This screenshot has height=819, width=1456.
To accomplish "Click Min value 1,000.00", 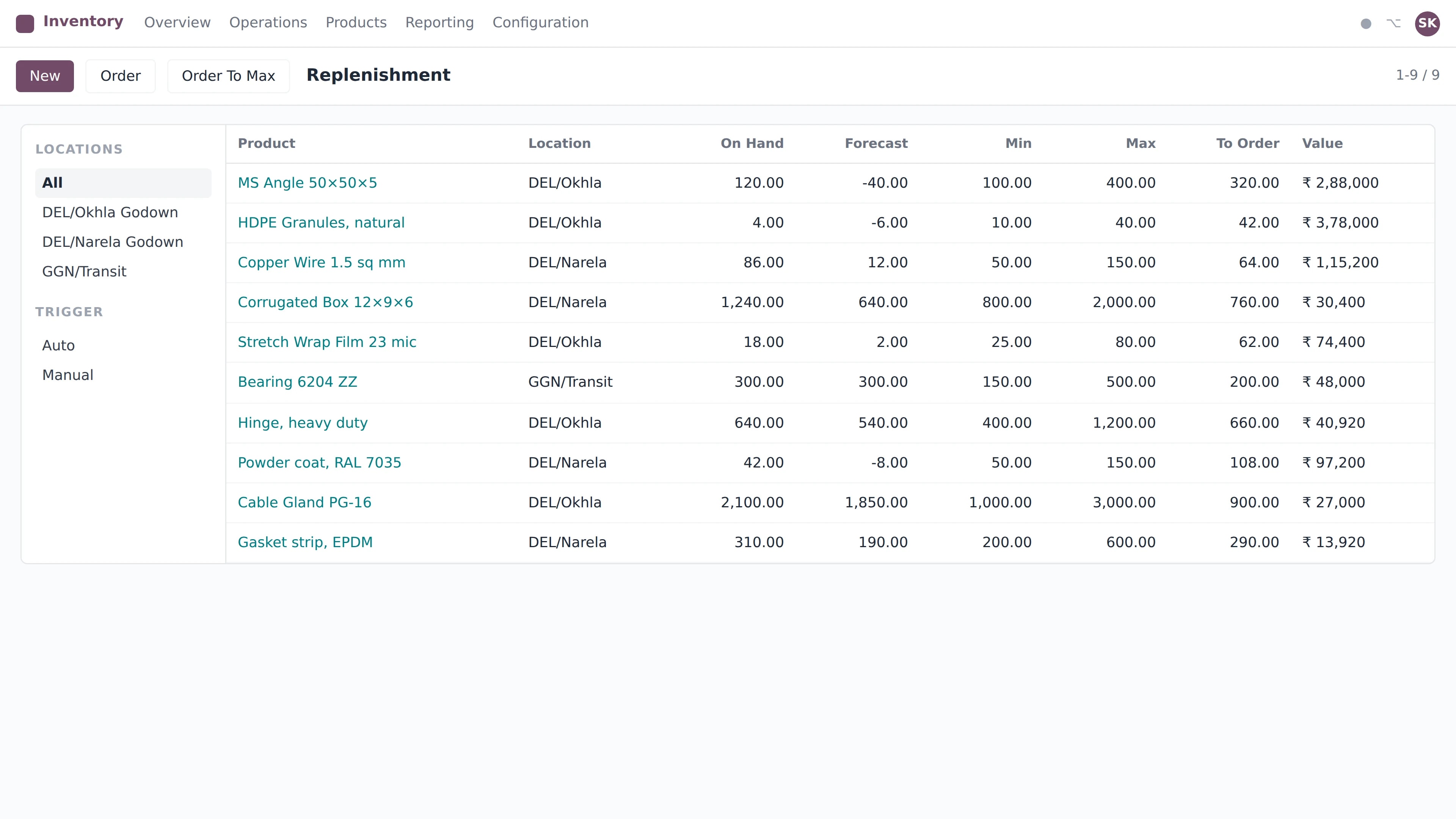I will 1000,502.
